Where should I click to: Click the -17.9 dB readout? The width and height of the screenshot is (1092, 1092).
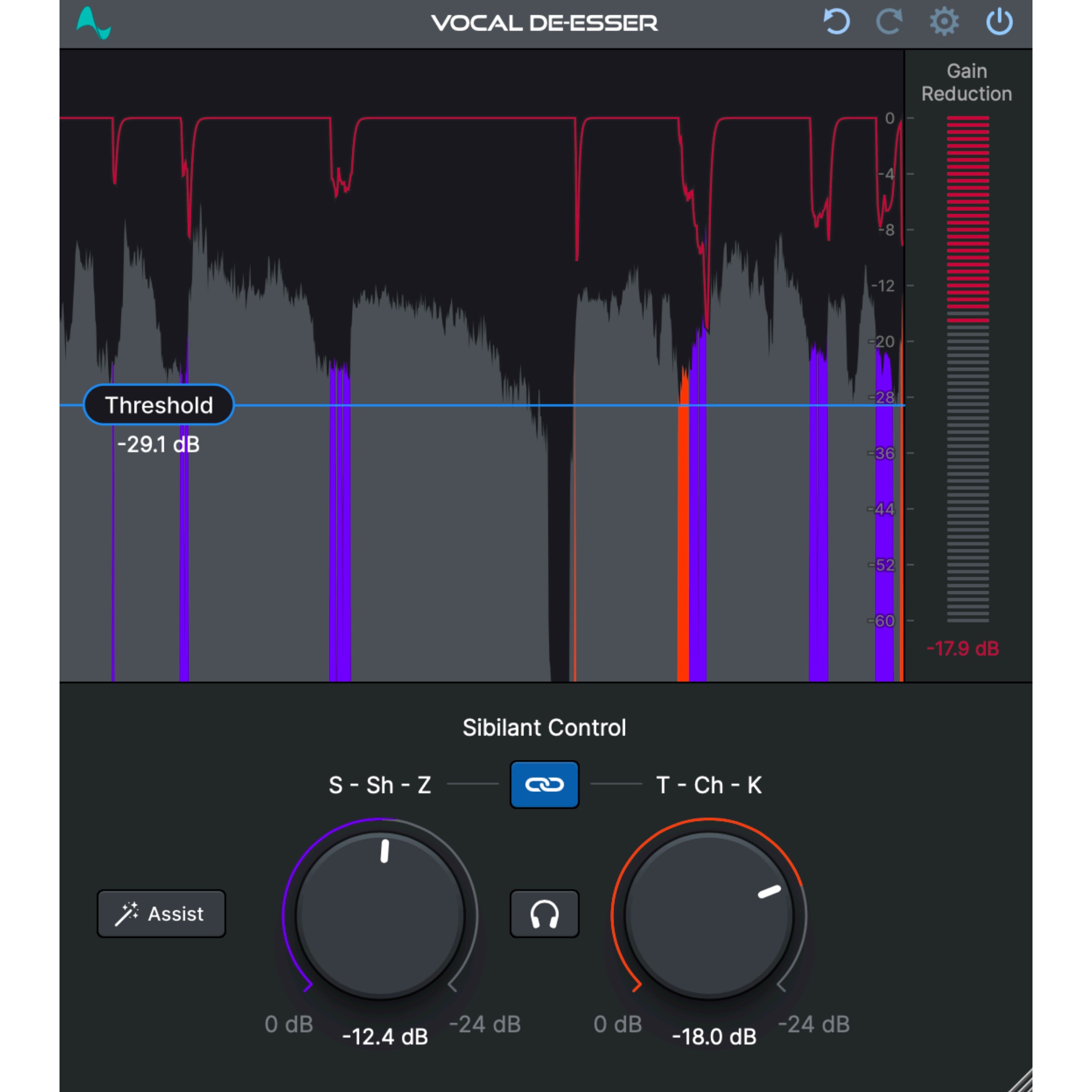(963, 649)
